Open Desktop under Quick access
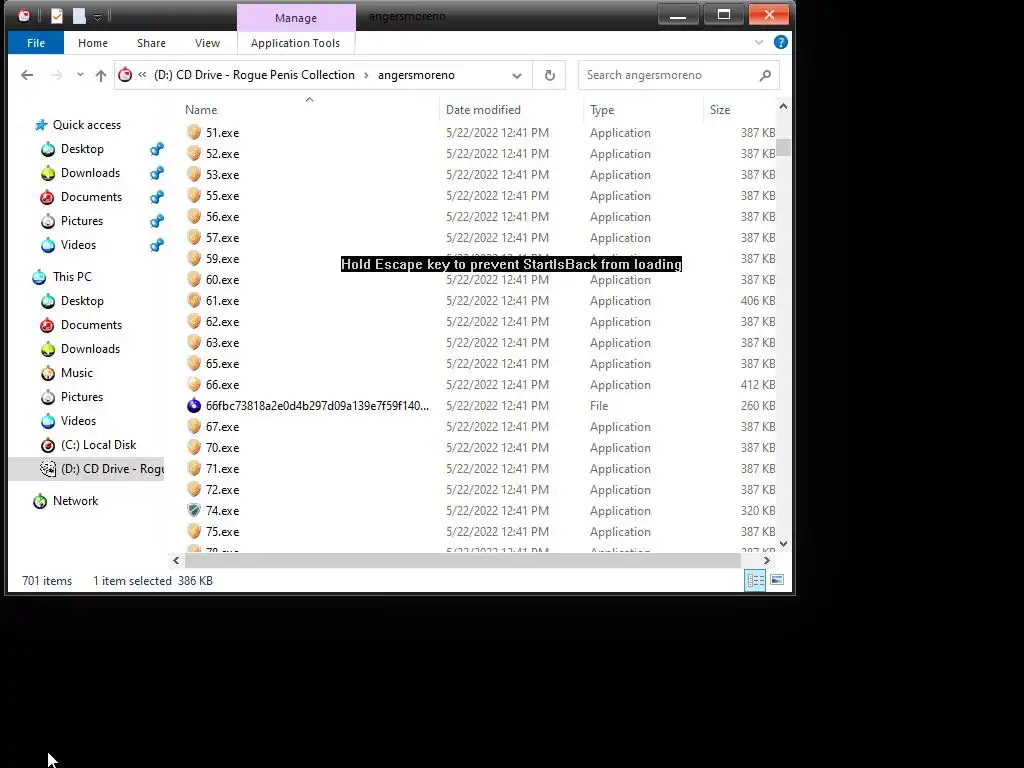 click(82, 149)
